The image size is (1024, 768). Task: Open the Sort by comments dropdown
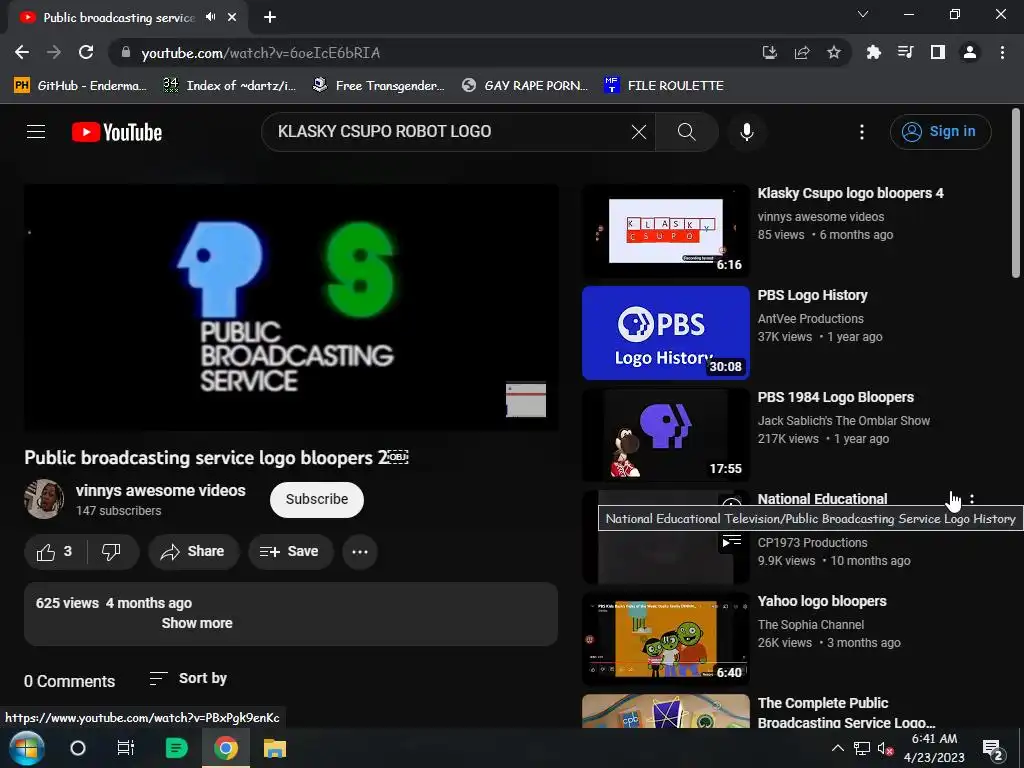188,679
